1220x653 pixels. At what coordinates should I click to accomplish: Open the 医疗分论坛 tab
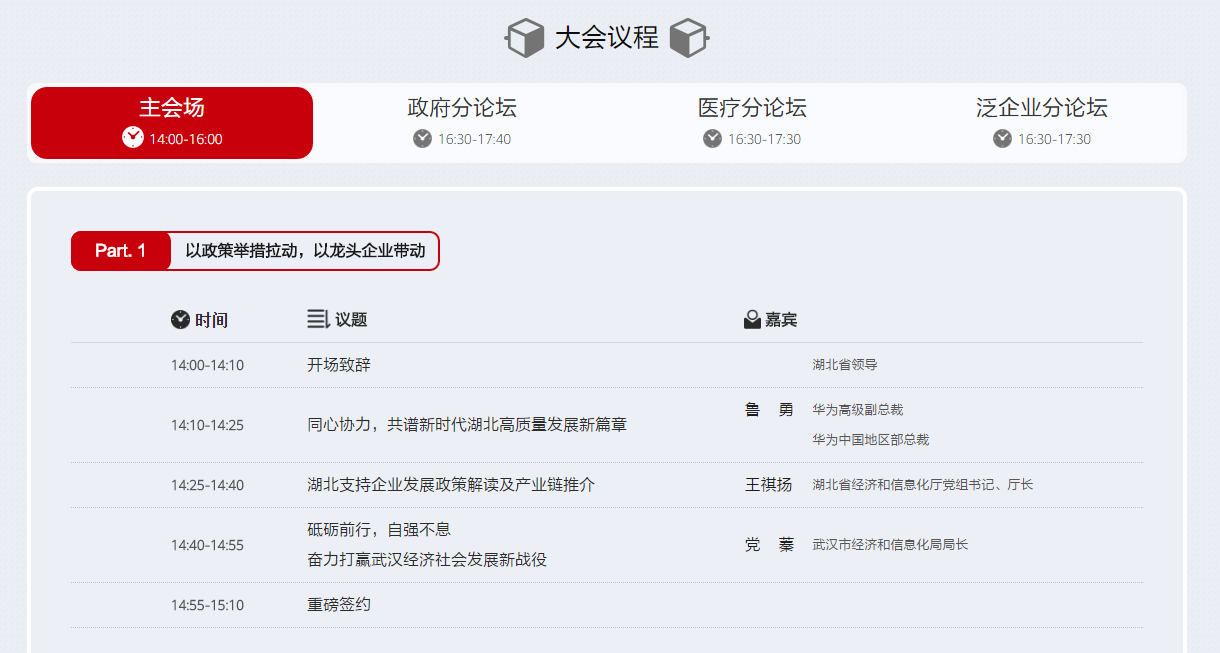[x=752, y=123]
